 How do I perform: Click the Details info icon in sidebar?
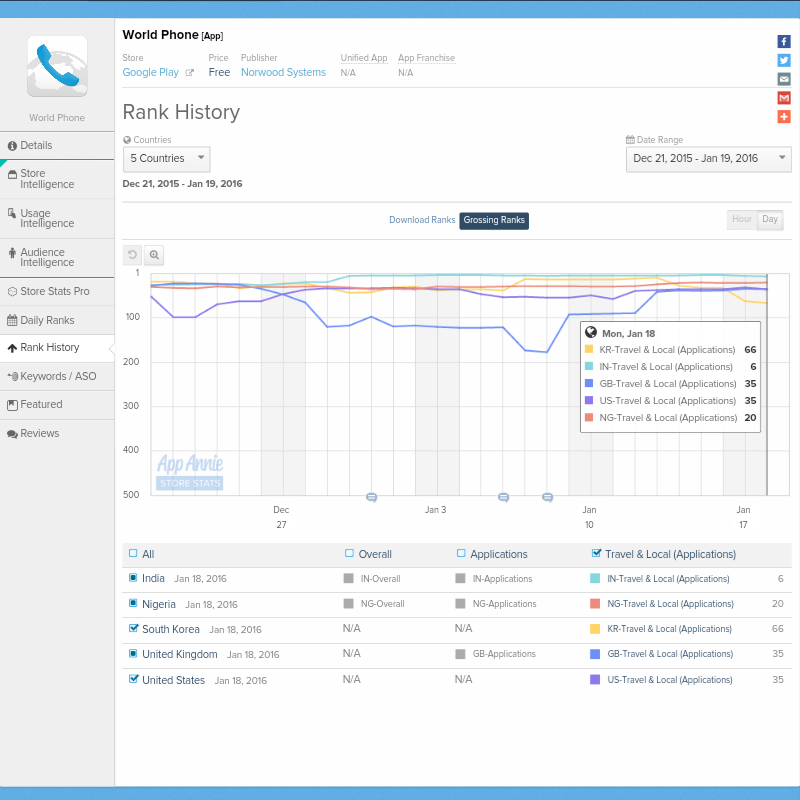coord(12,146)
